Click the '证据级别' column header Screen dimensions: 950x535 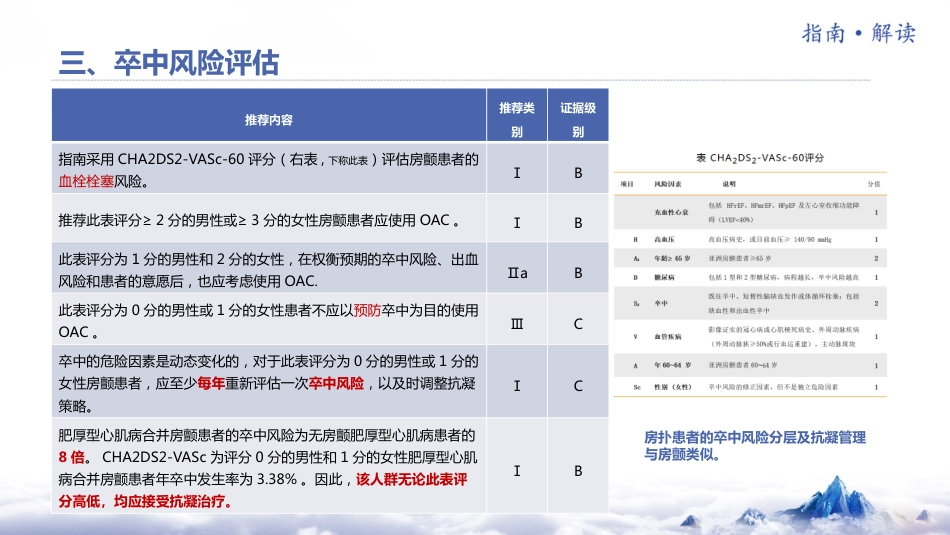(578, 119)
